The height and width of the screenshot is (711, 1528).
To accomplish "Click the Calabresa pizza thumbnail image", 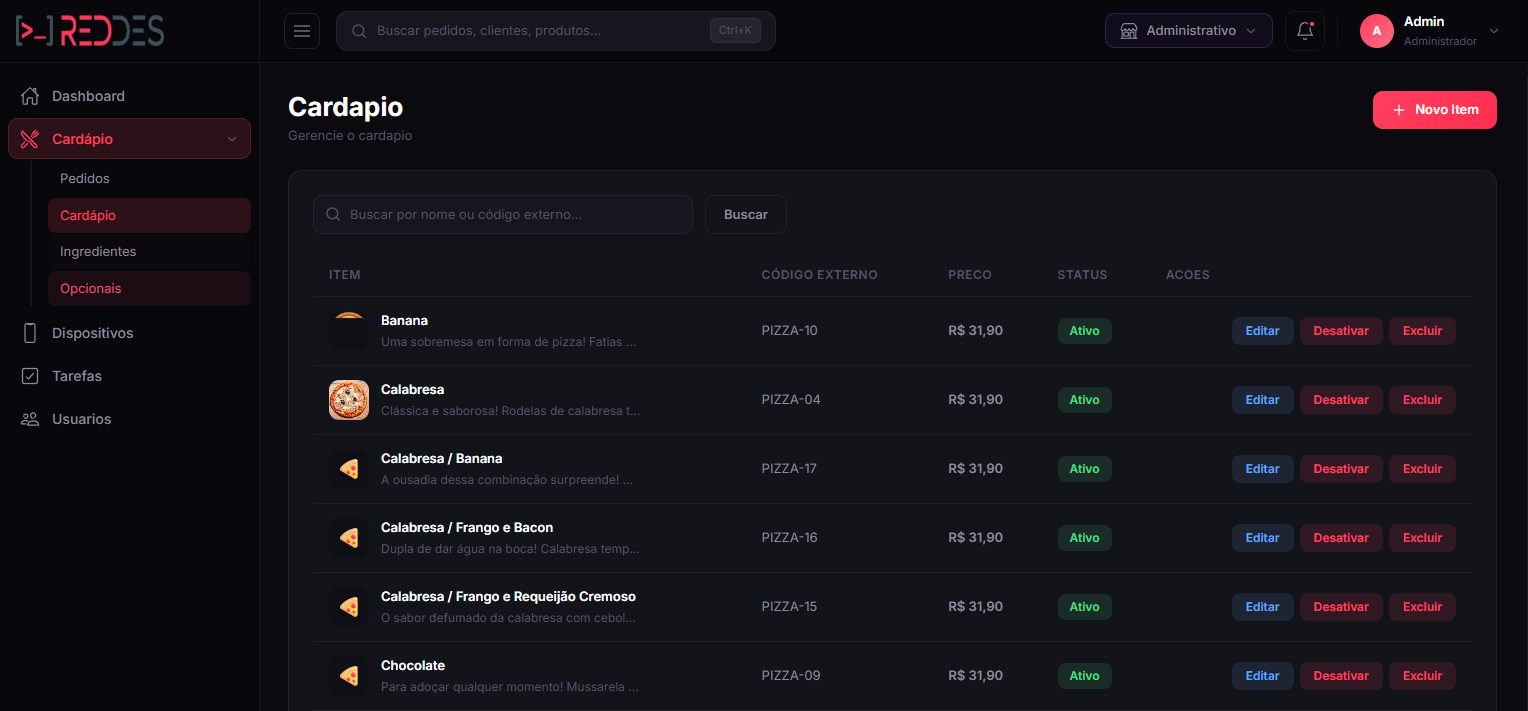I will tap(349, 400).
